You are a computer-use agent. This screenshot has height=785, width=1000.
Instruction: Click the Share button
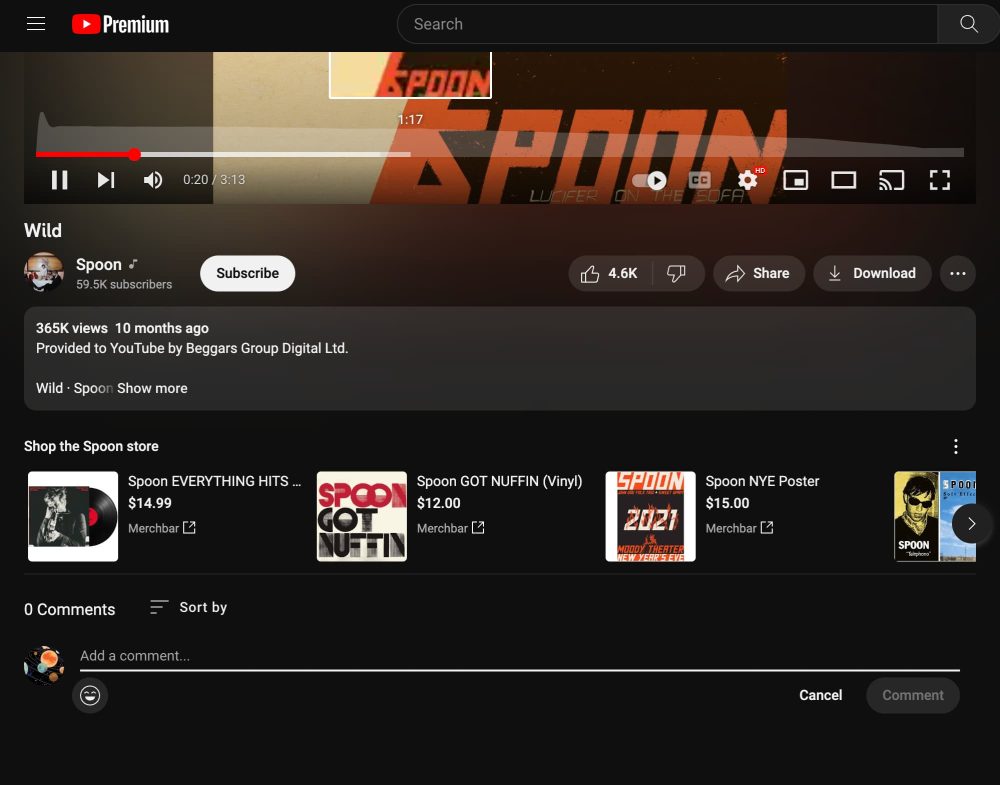click(759, 273)
